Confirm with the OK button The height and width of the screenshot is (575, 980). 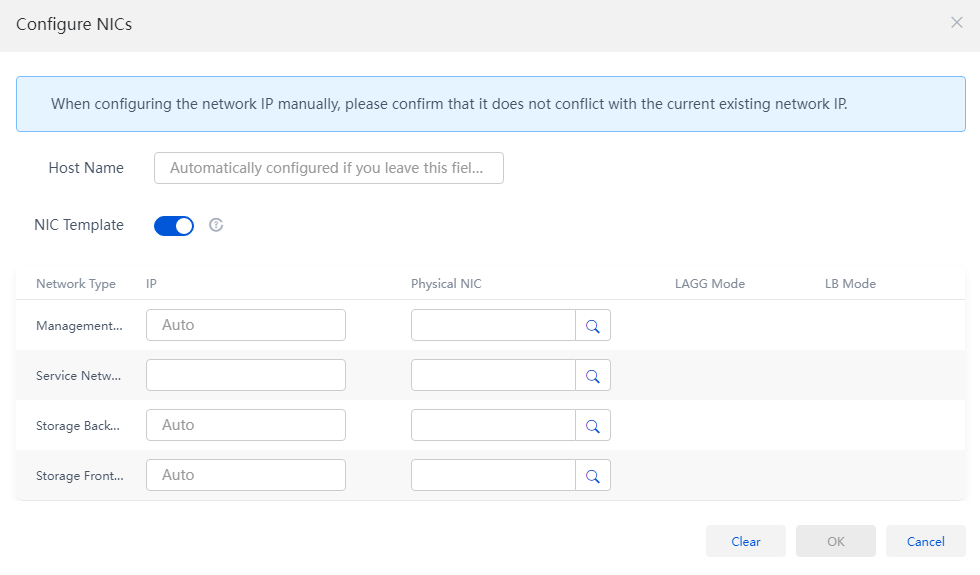pyautogui.click(x=836, y=541)
